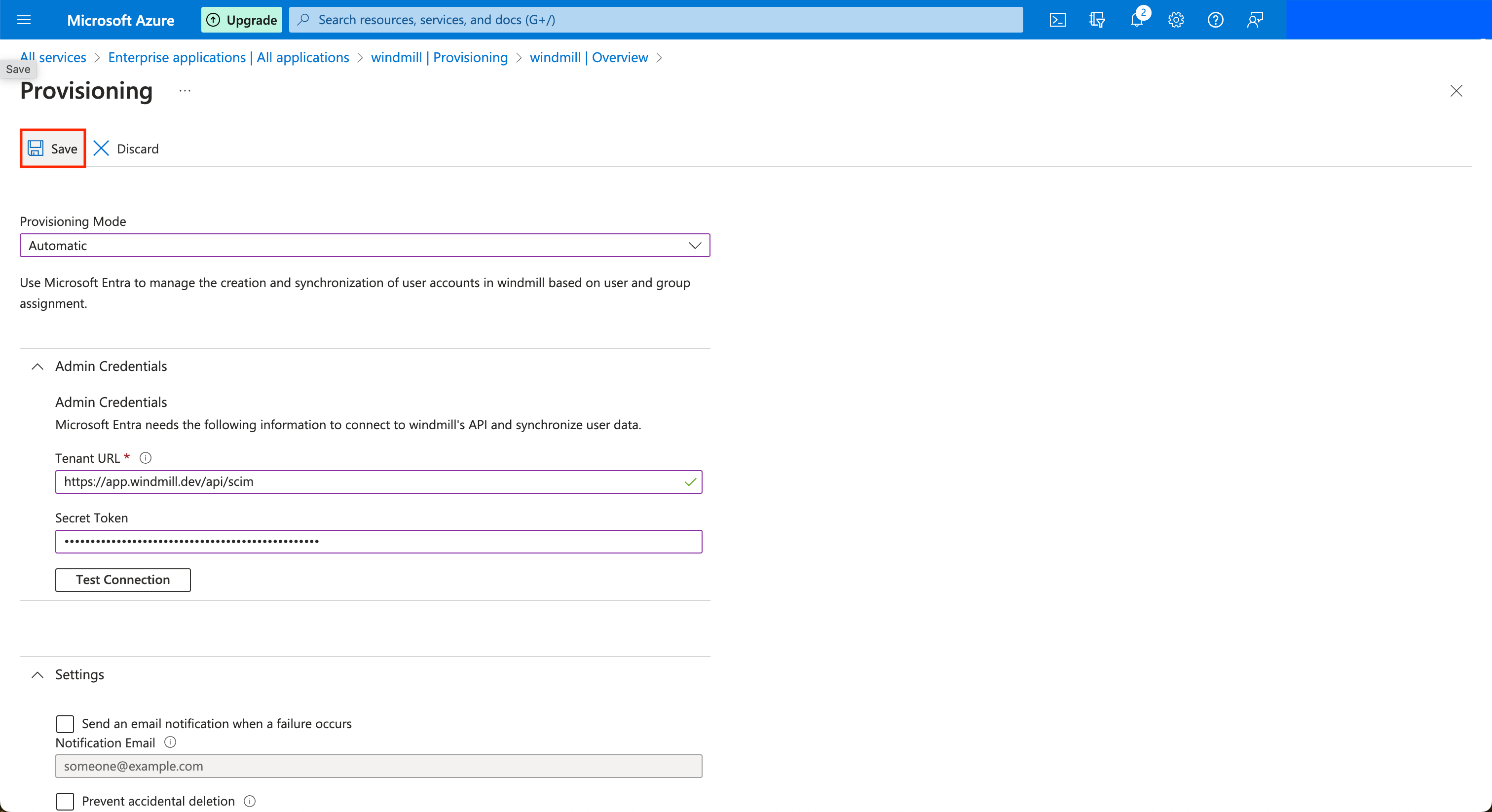The image size is (1492, 812).
Task: Enable Send an email notification checkbox
Action: tap(65, 723)
